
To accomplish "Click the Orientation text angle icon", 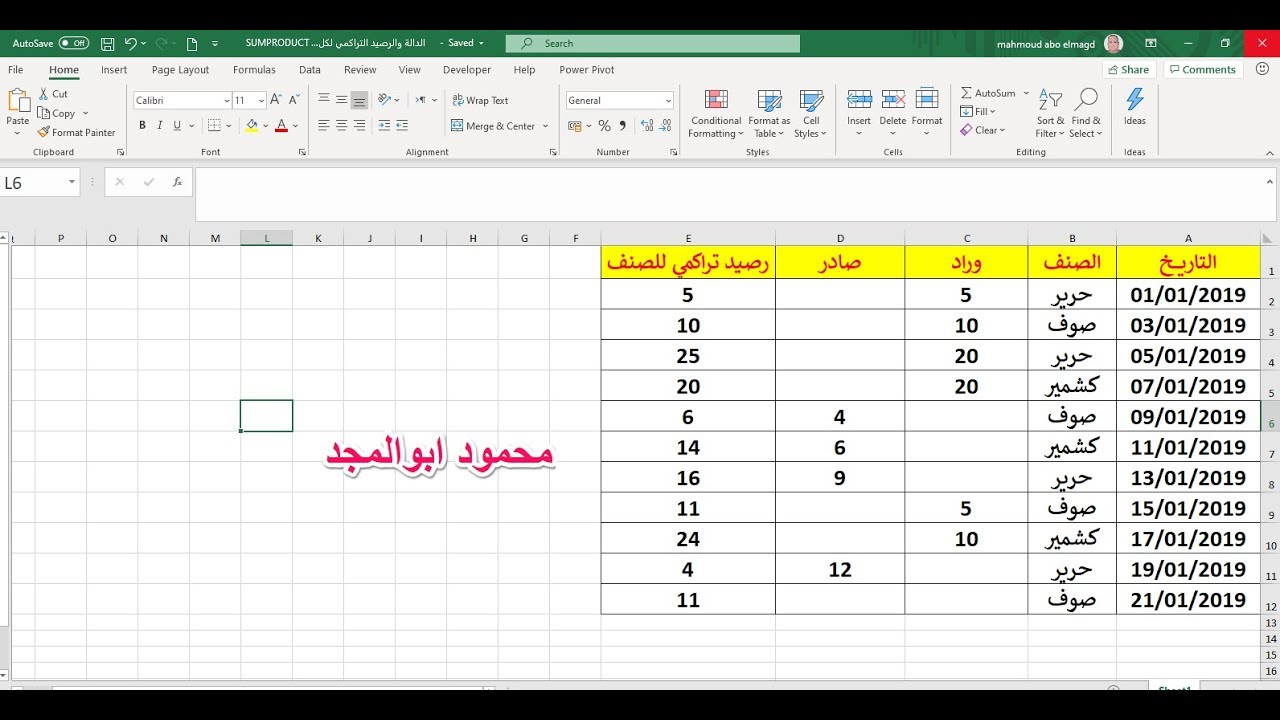I will (385, 100).
